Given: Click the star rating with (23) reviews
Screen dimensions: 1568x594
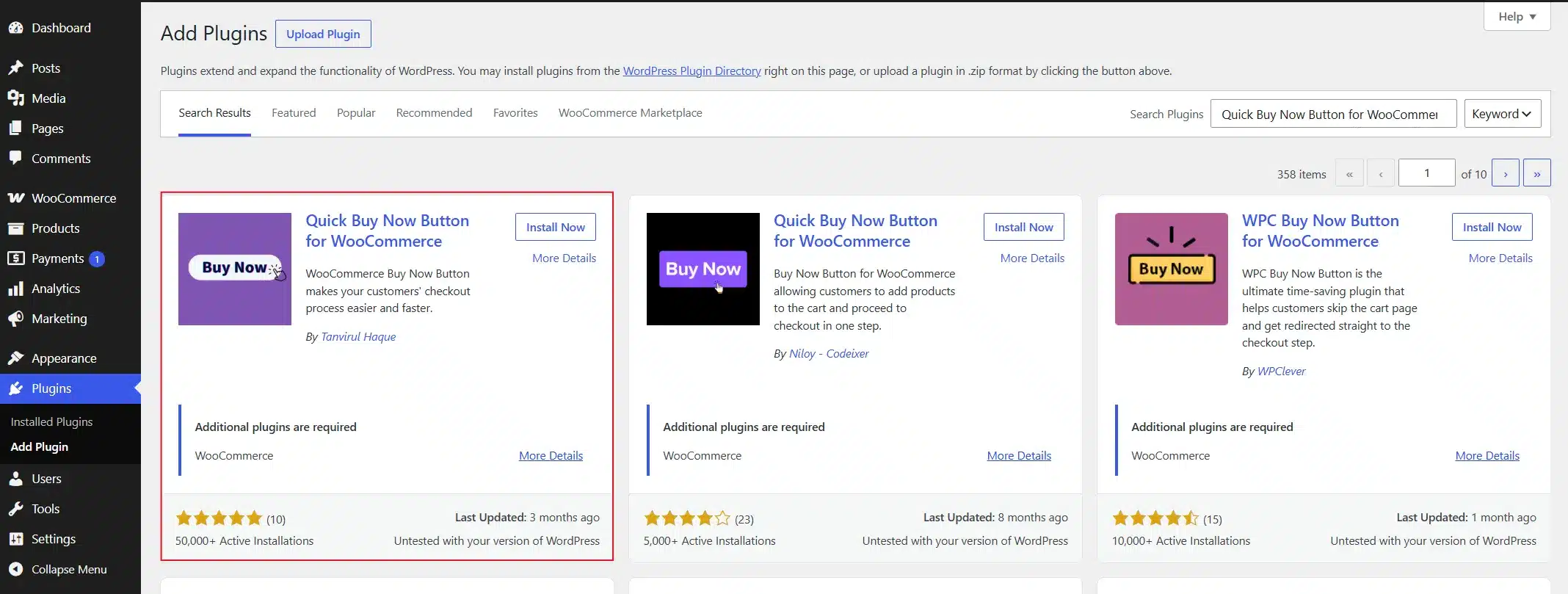Looking at the screenshot, I should pyautogui.click(x=699, y=518).
